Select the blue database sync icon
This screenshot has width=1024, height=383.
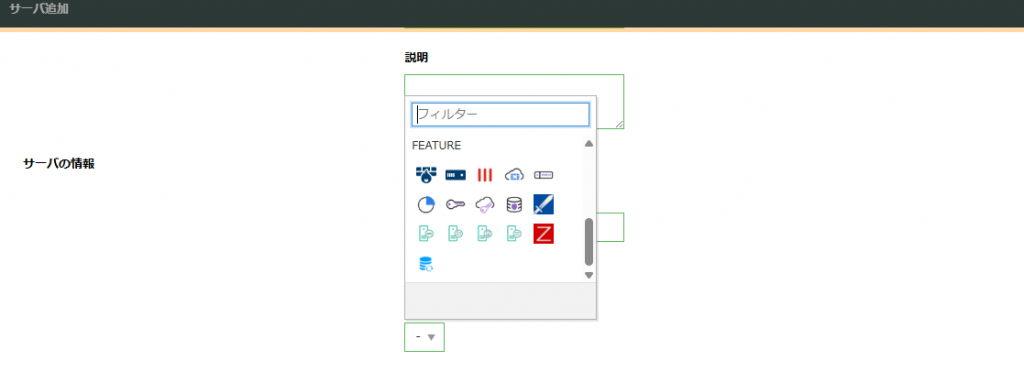coord(426,263)
